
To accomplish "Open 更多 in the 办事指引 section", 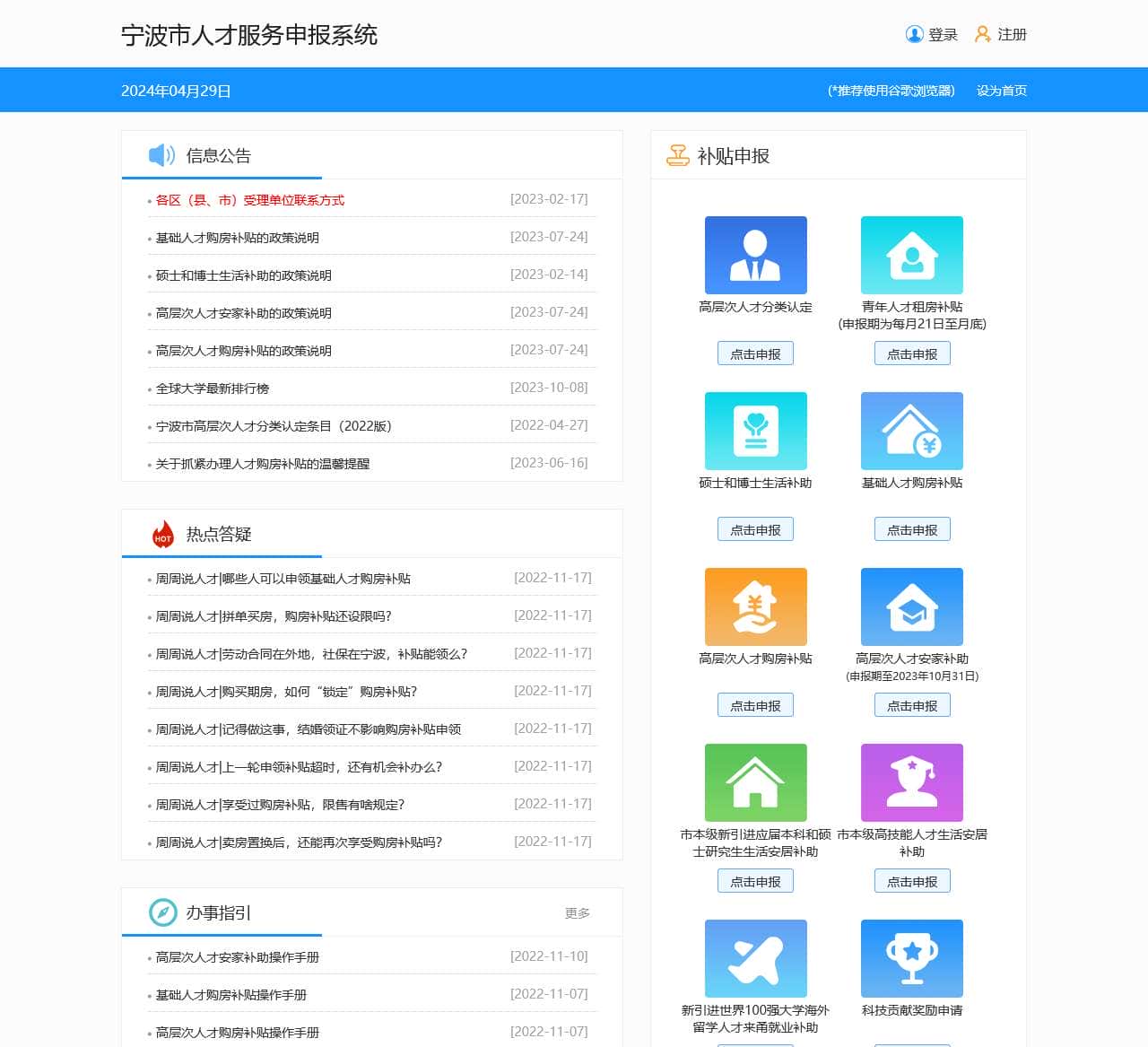I will pos(577,913).
